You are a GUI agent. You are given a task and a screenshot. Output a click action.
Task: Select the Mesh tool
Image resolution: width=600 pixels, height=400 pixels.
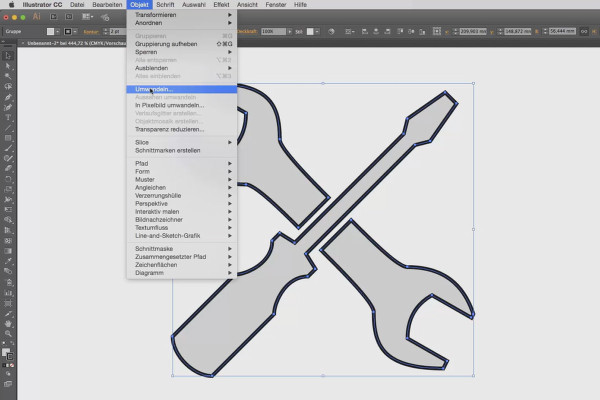(x=8, y=241)
